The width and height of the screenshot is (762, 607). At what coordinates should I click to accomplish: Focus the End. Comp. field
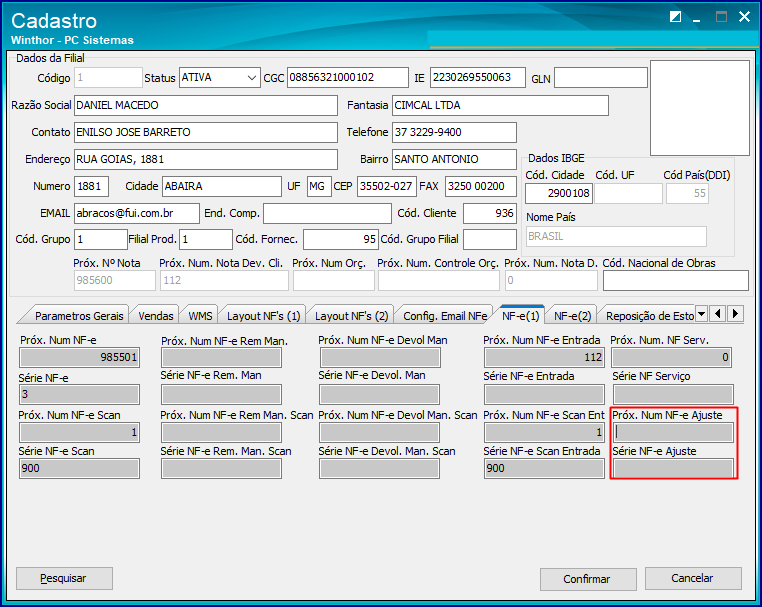pyautogui.click(x=327, y=213)
